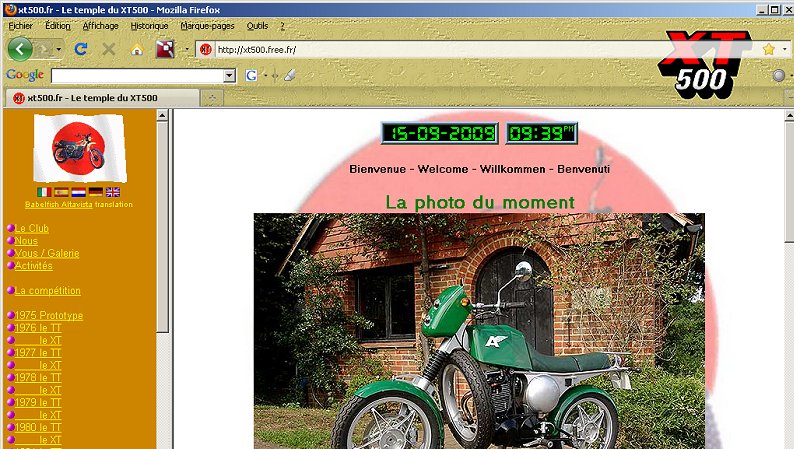The width and height of the screenshot is (794, 449).
Task: Open the 1978 le TT link
Action: point(38,377)
